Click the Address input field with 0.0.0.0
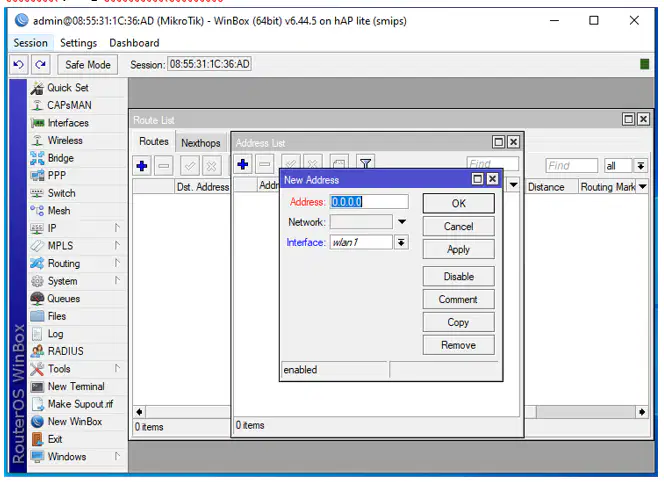 coord(369,202)
